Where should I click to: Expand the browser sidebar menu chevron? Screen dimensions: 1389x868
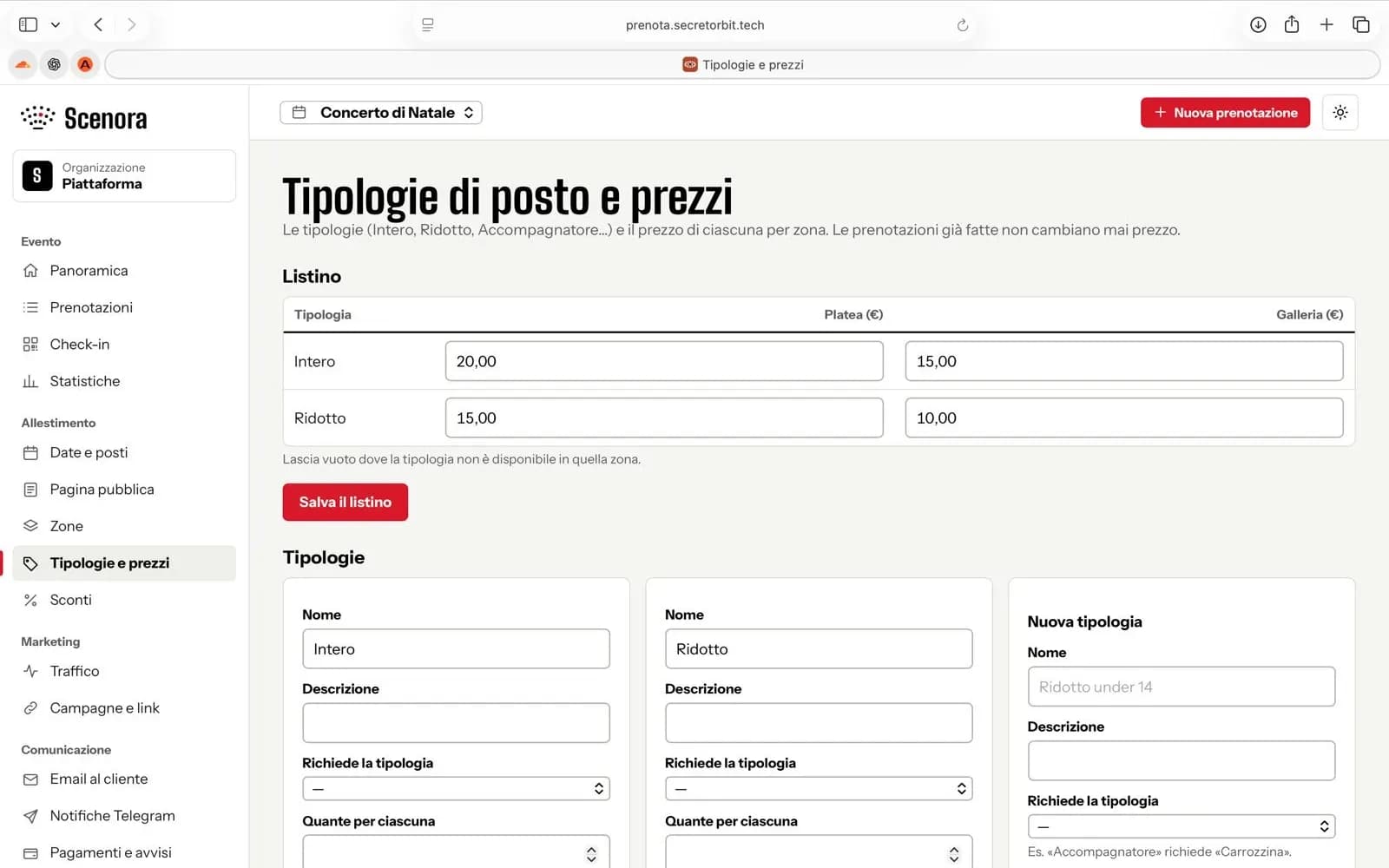click(x=56, y=25)
